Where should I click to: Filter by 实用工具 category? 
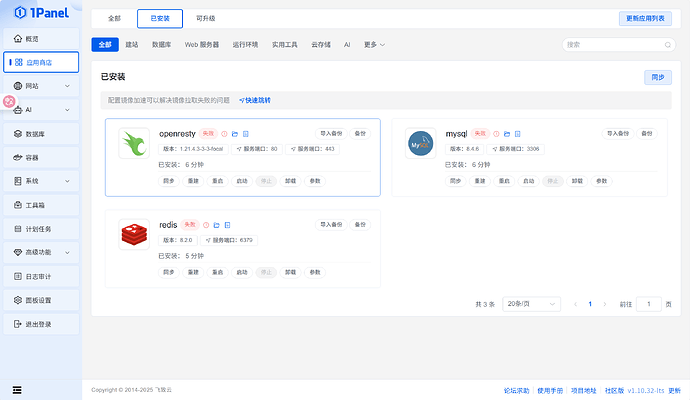[284, 44]
